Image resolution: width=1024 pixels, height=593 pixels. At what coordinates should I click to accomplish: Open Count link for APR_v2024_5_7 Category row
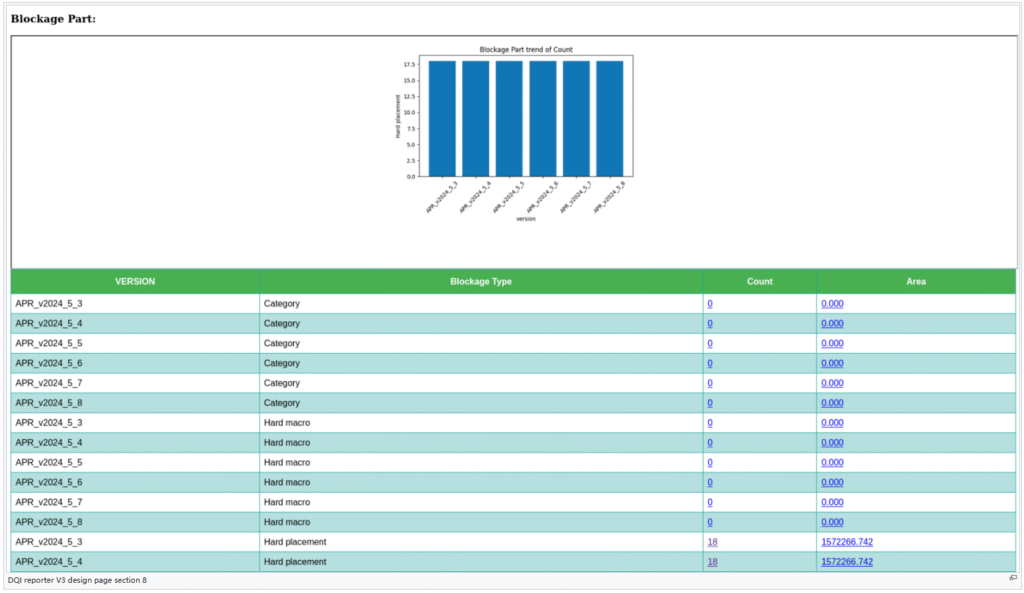click(710, 383)
